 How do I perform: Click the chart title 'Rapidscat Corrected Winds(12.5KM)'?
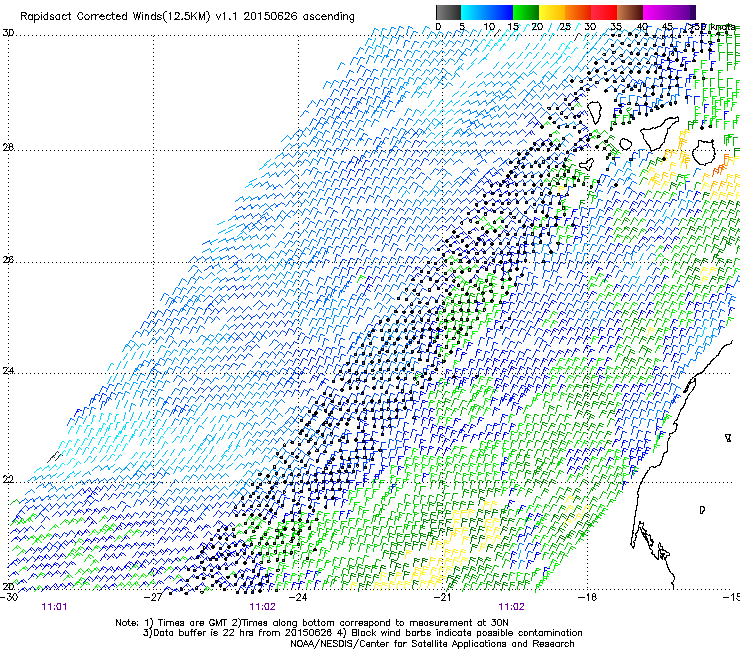coord(115,17)
